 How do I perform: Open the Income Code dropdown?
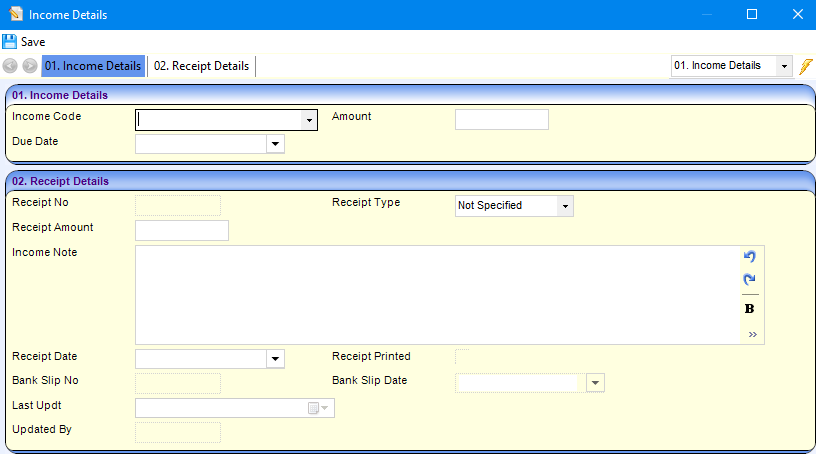[309, 120]
